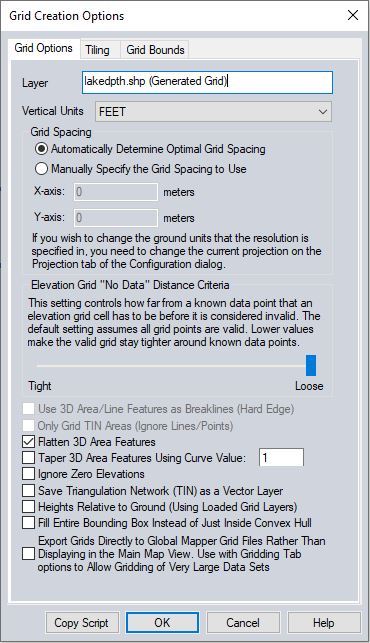Select Automatically Determine Optimal Grid Spacing
The image size is (370, 643).
pyautogui.click(x=150, y=149)
